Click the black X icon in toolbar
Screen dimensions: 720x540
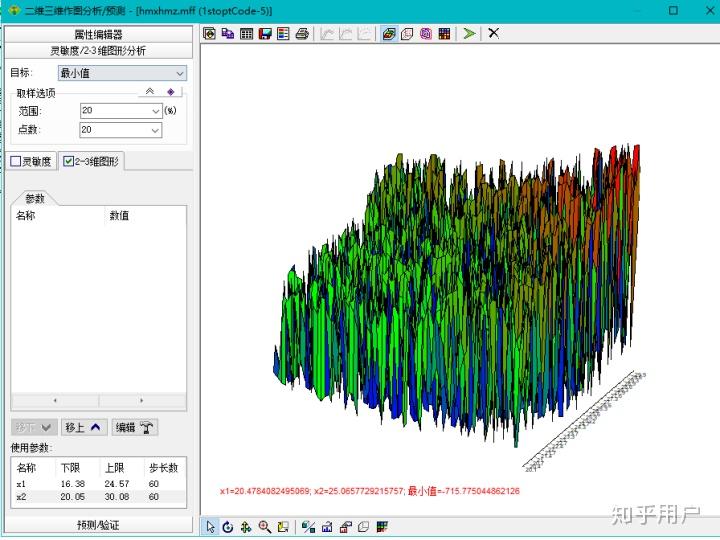coord(493,34)
